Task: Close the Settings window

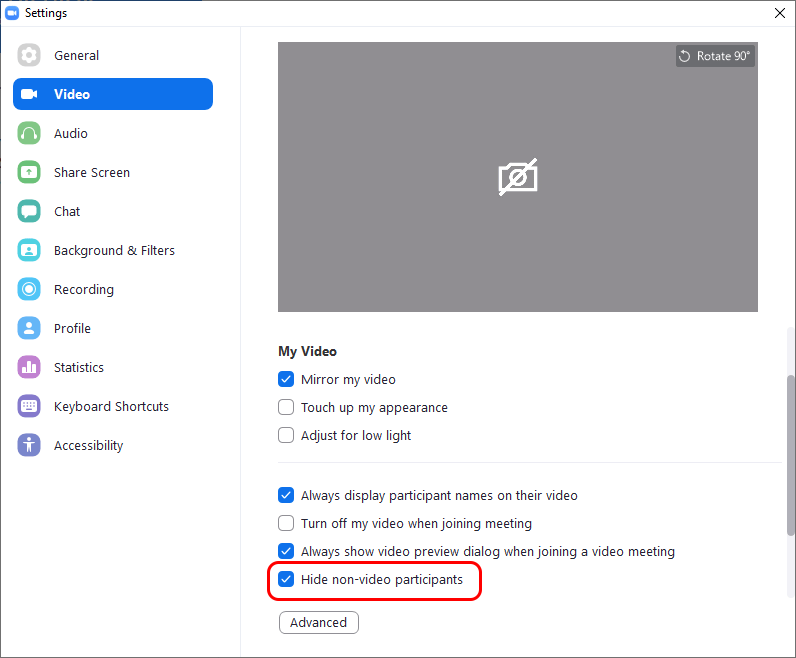Action: (780, 13)
